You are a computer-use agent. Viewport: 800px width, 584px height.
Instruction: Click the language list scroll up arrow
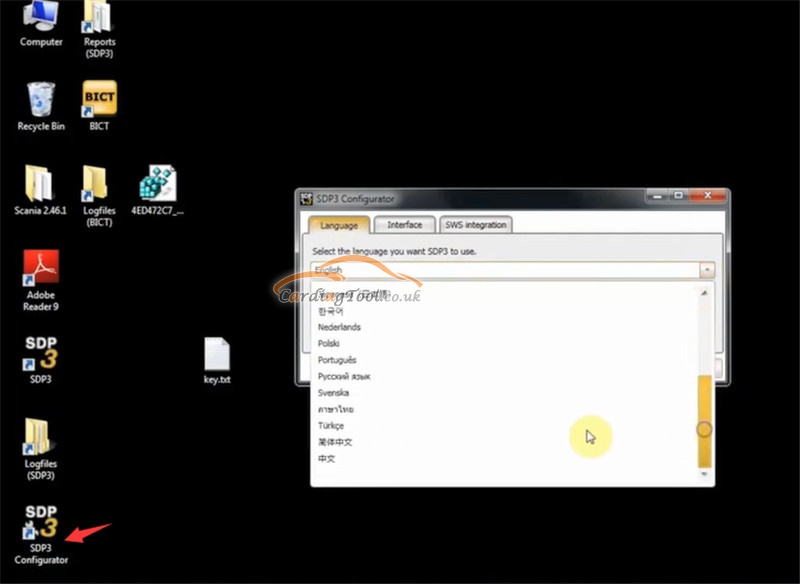coord(705,293)
